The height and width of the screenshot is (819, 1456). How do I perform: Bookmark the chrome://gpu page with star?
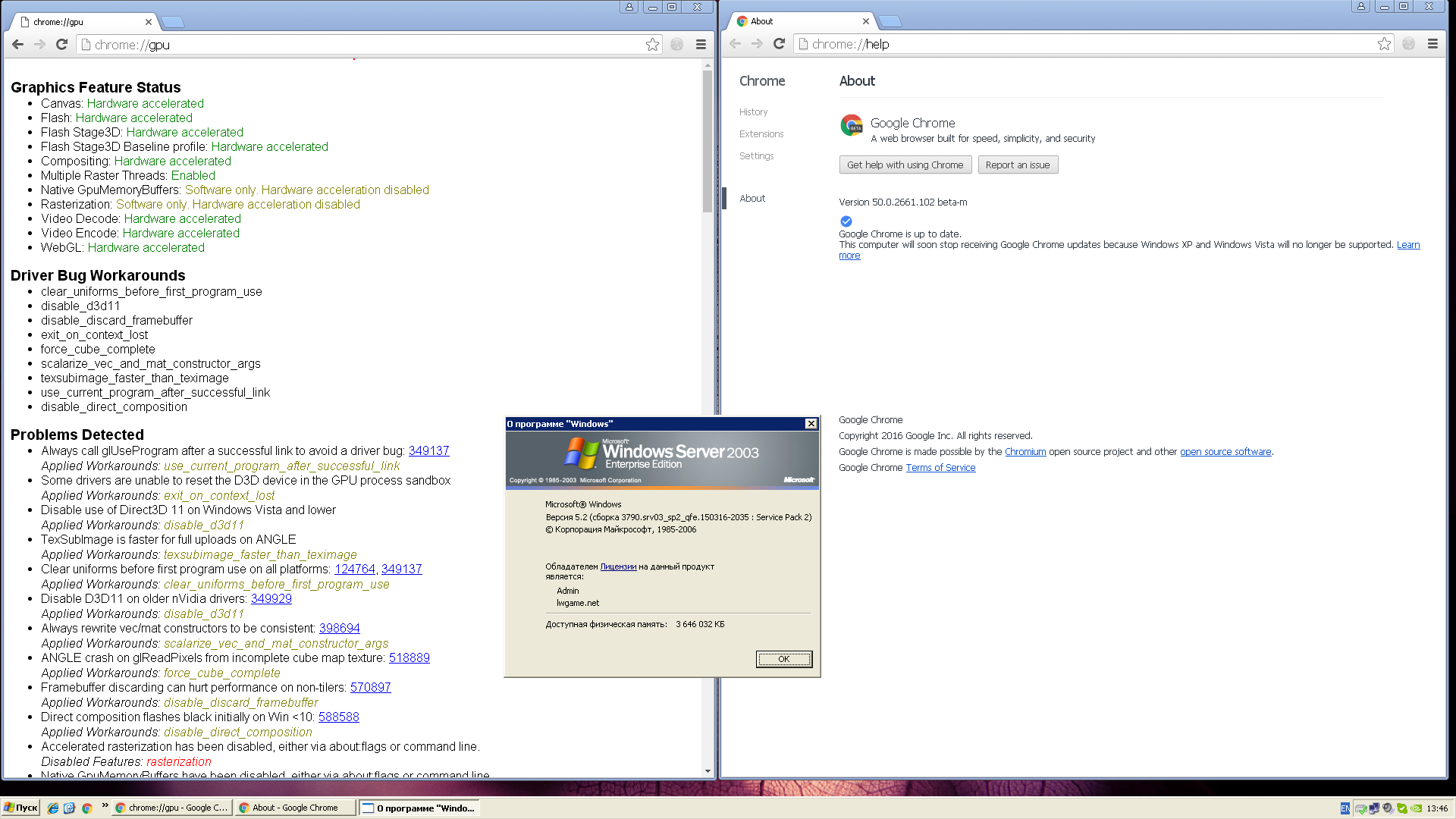pos(652,45)
